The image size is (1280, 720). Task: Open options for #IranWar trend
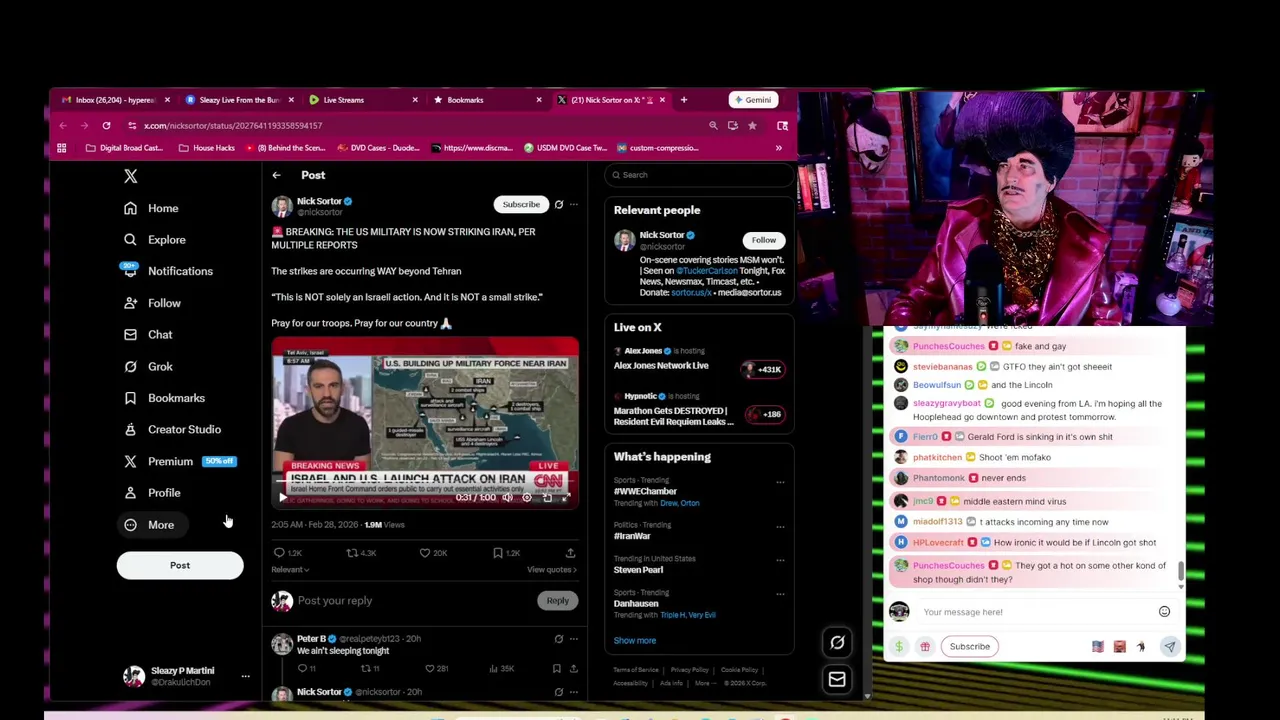(x=780, y=526)
